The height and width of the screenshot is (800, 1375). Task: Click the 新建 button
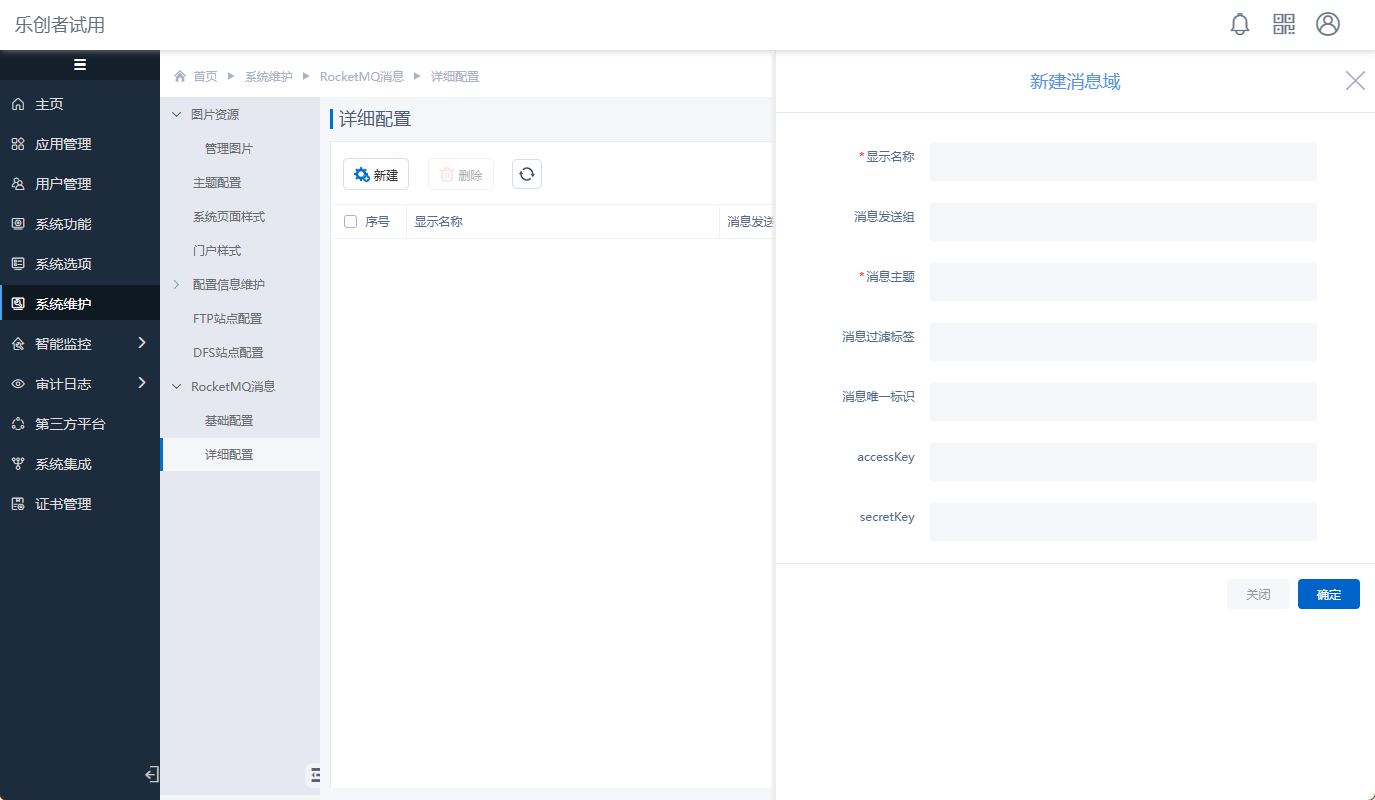pos(376,175)
